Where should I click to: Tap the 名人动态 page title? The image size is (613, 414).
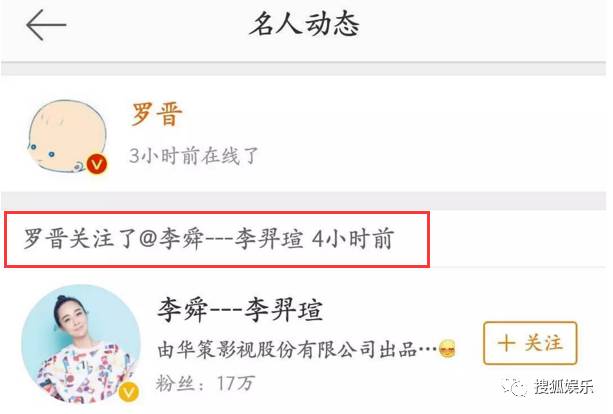click(x=305, y=25)
